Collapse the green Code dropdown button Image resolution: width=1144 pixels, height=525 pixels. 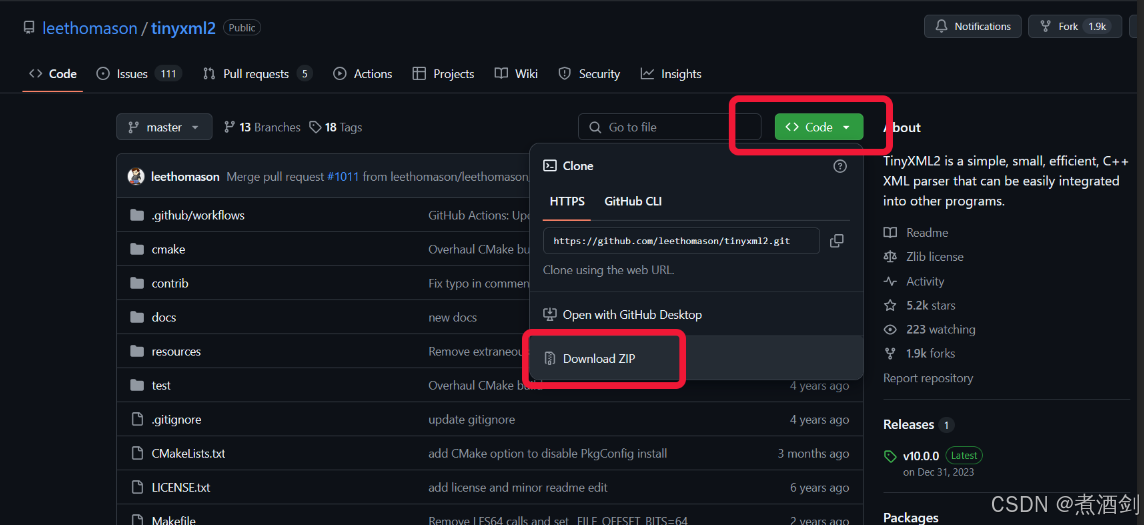819,127
